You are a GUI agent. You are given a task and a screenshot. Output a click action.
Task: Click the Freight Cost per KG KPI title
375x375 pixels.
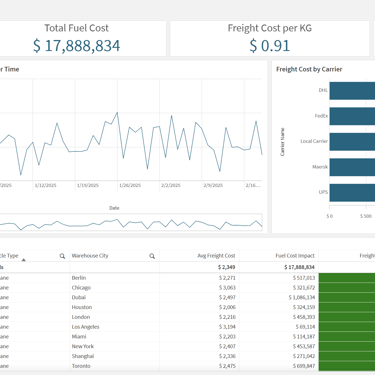coord(270,28)
